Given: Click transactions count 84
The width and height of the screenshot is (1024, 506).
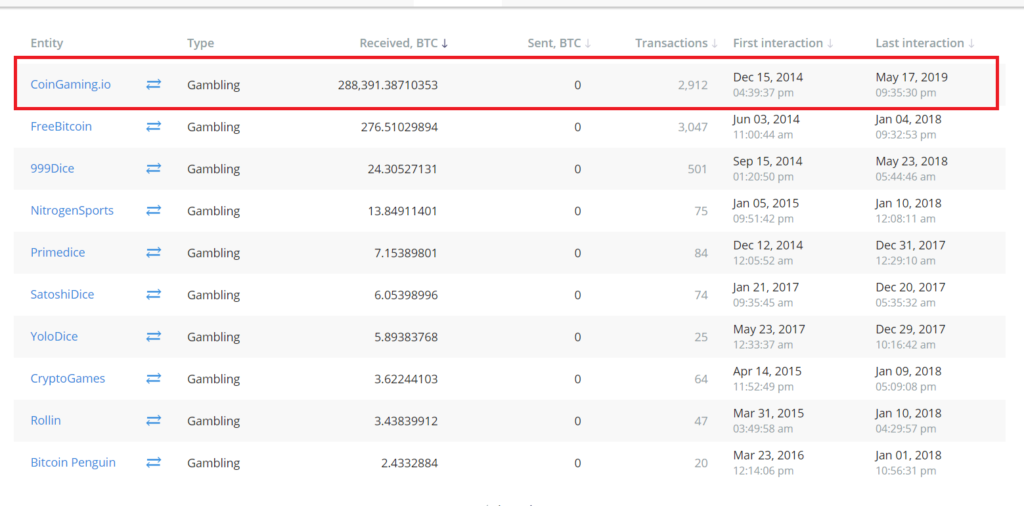Looking at the screenshot, I should point(701,252).
